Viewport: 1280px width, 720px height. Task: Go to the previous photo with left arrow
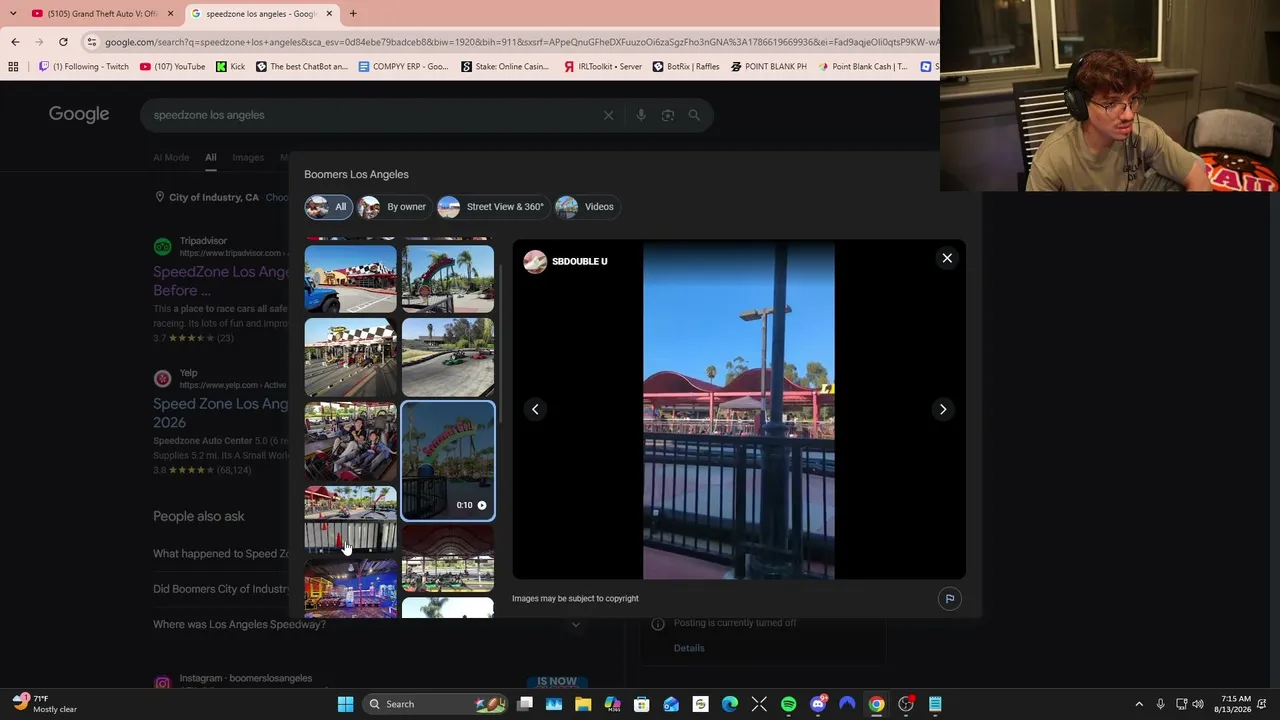coord(535,409)
